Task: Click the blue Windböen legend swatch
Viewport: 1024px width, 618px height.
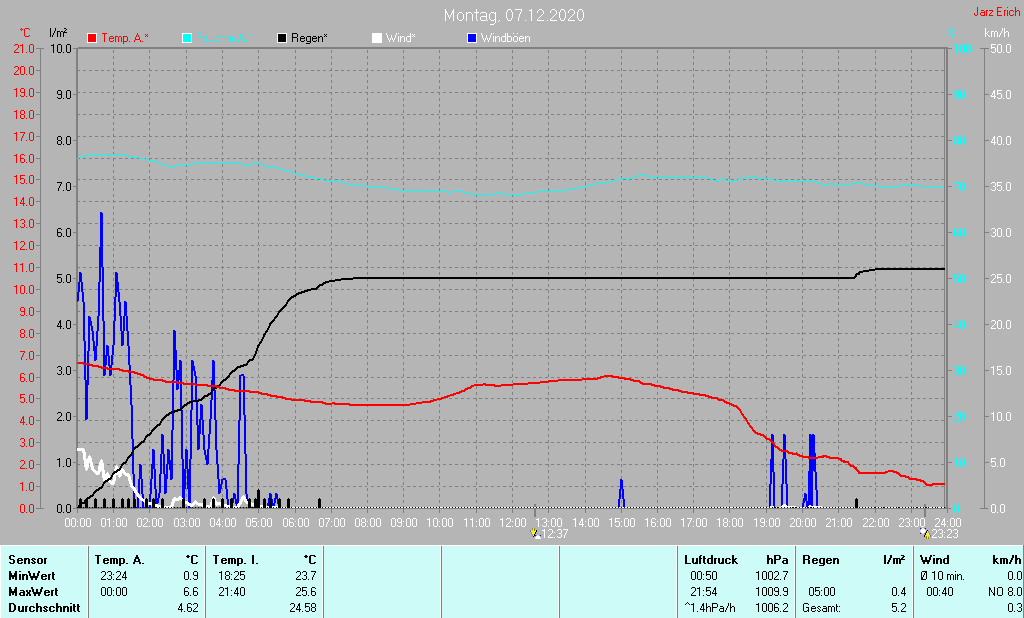Action: pos(472,39)
